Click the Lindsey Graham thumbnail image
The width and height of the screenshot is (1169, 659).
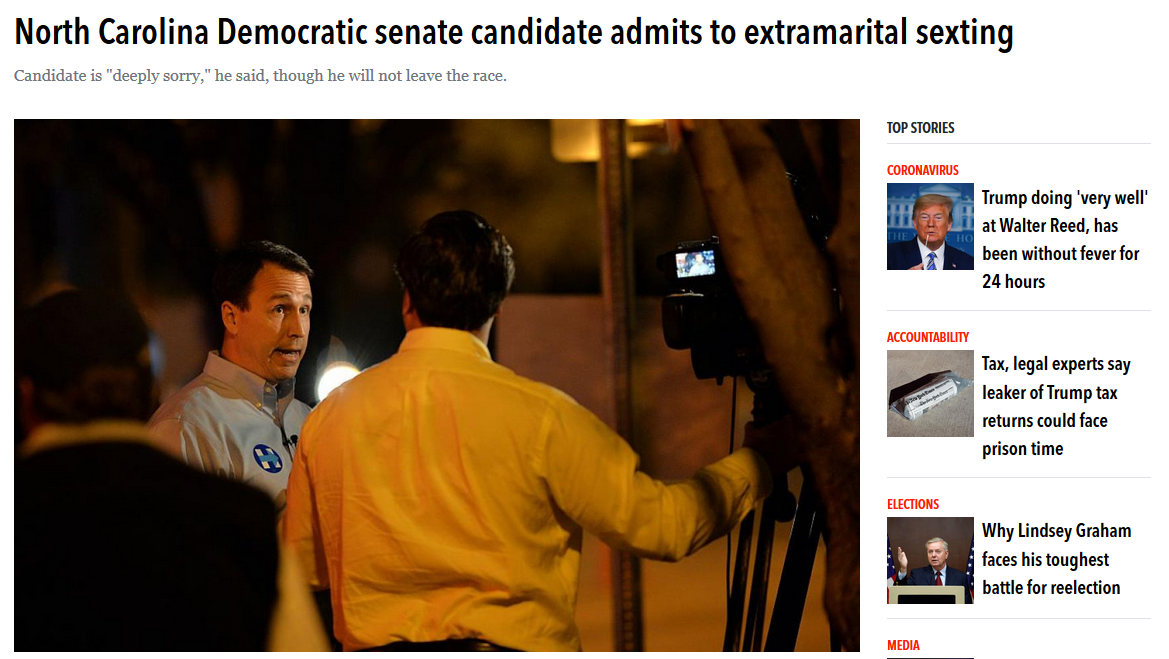coord(930,561)
